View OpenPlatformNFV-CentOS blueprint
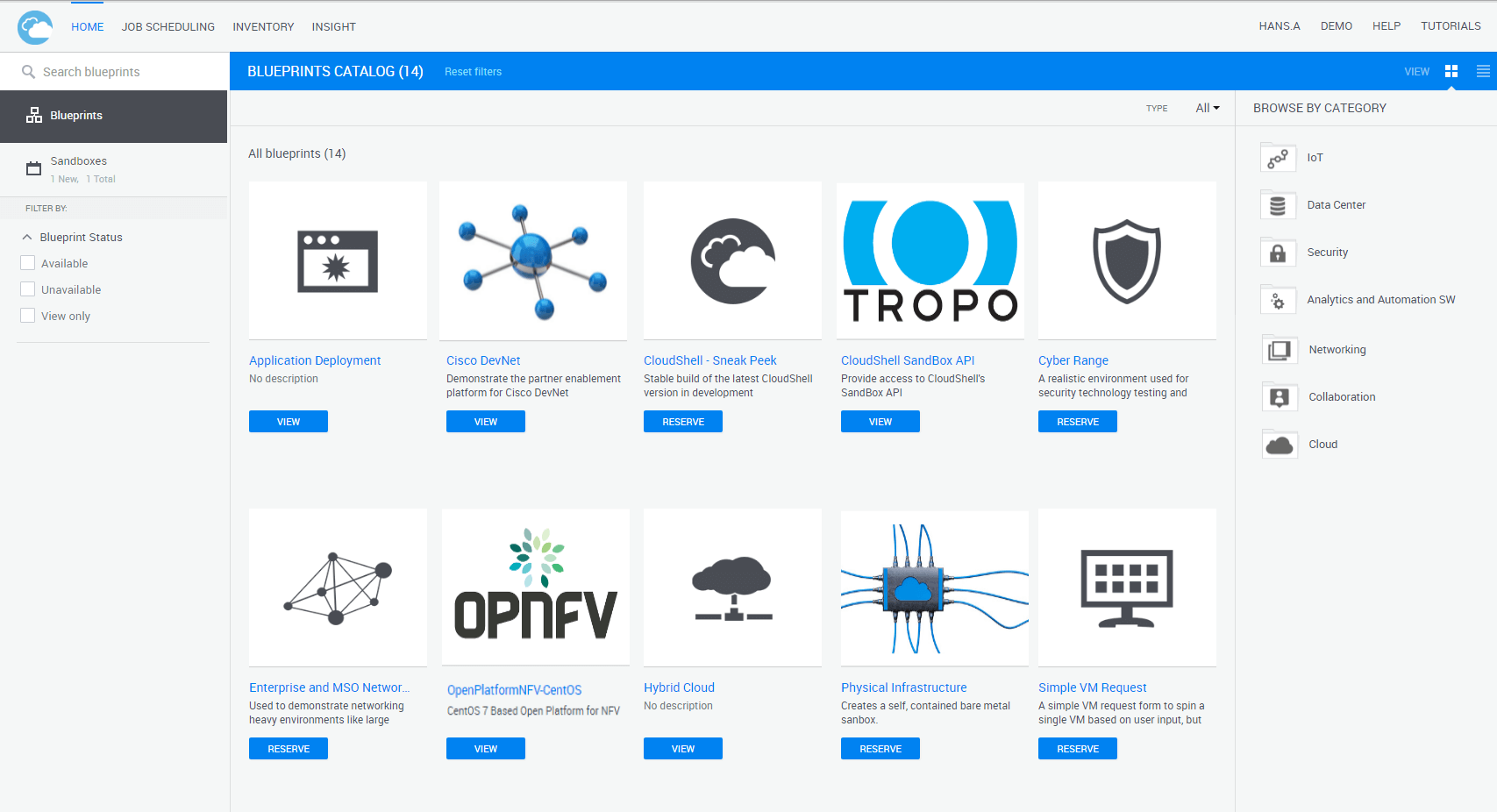1497x812 pixels. click(x=486, y=749)
